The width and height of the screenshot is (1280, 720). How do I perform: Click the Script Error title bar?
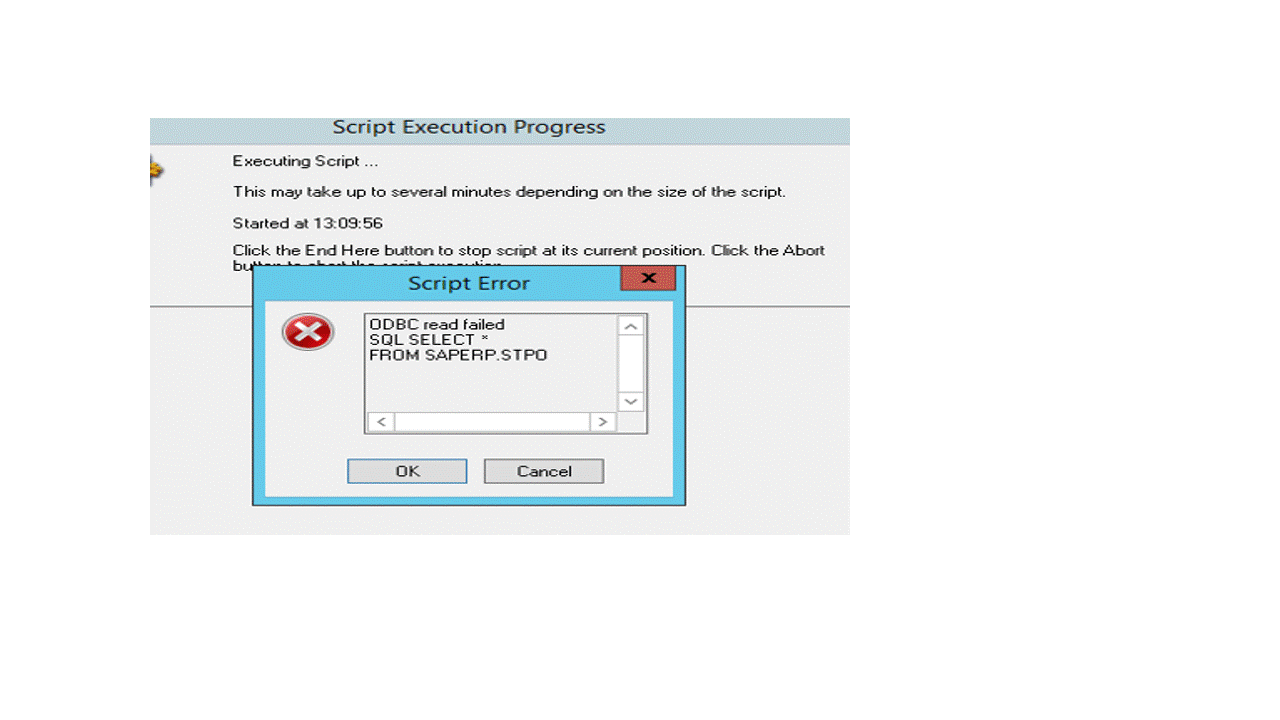point(440,283)
